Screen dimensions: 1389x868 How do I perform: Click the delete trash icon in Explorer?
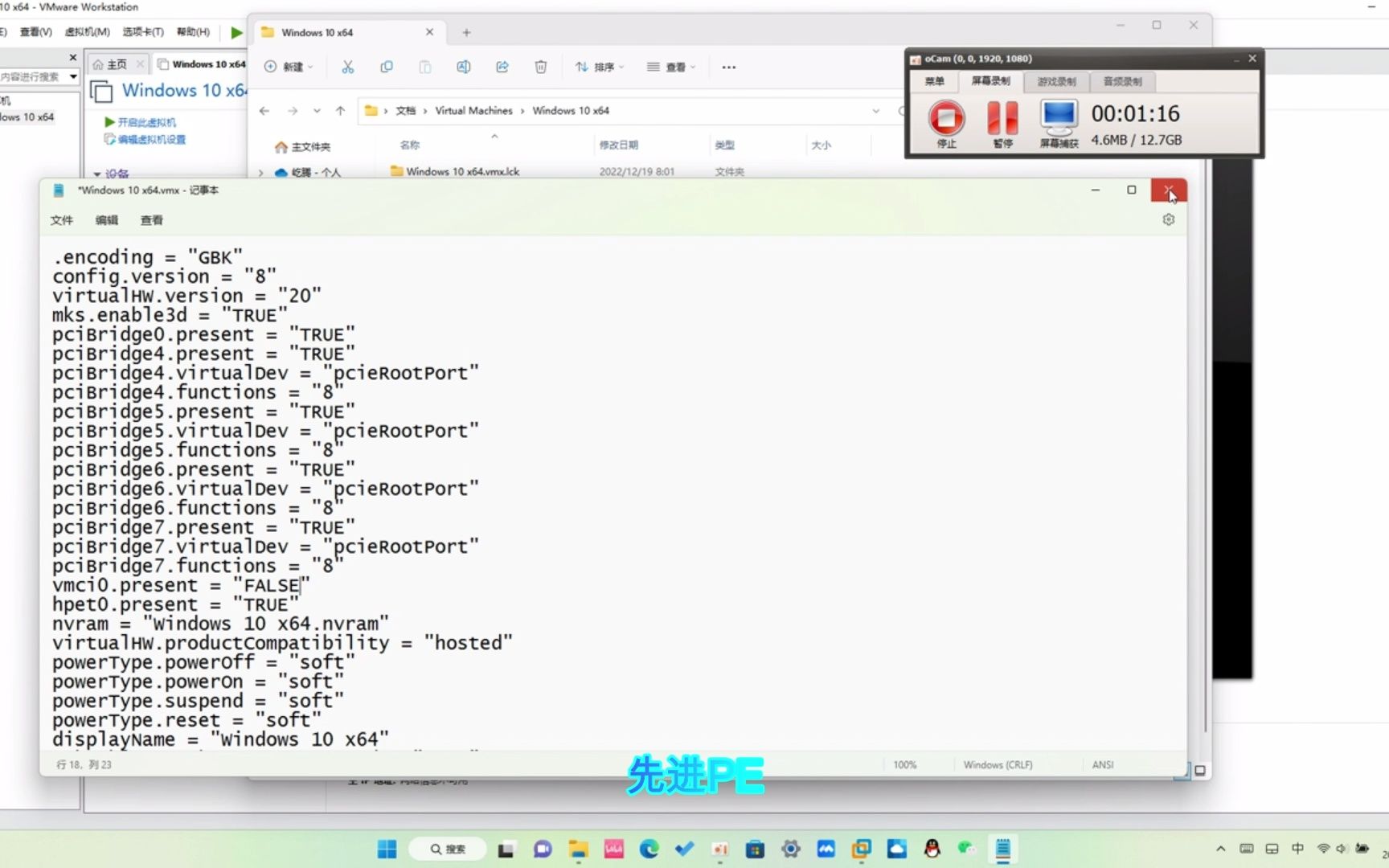541,67
